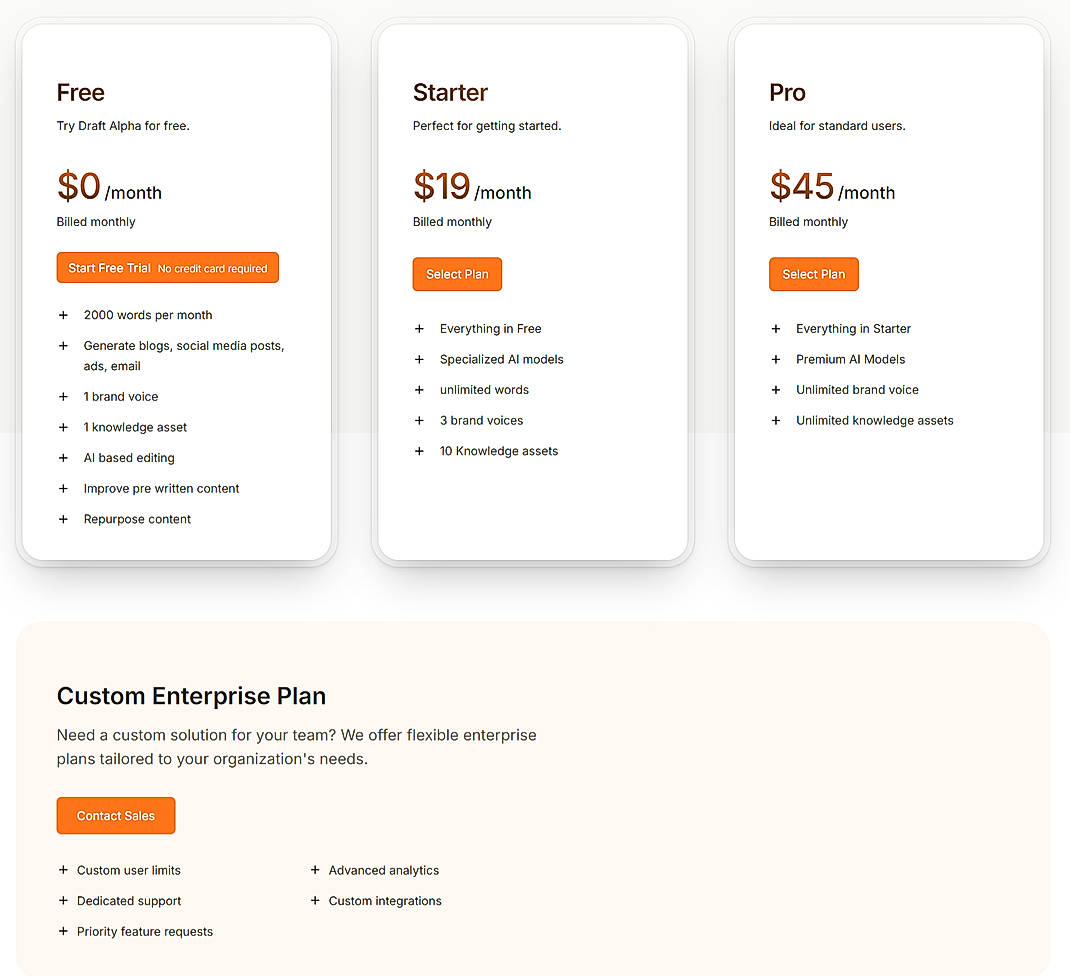The width and height of the screenshot is (1070, 976).
Task: Click the plus icon next to "Repurpose content"
Action: tap(63, 519)
